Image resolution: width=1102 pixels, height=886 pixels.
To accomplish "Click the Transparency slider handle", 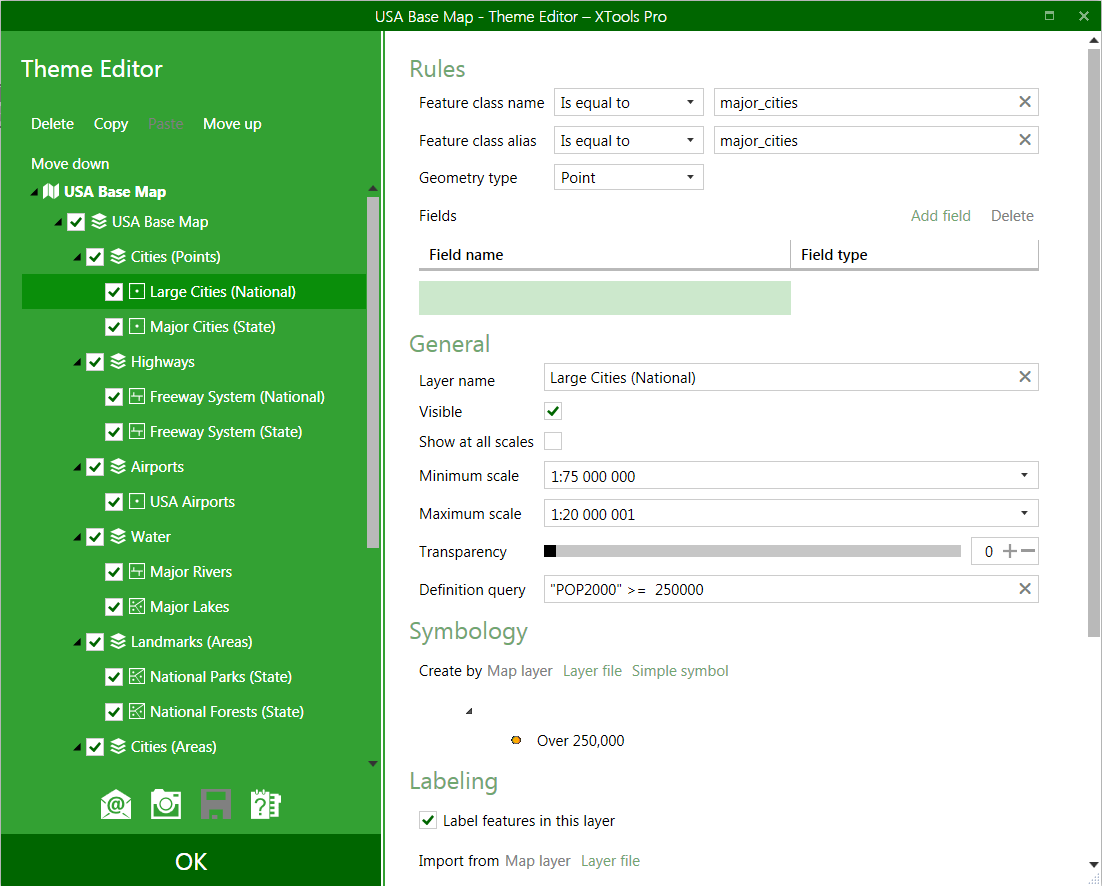I will pos(550,552).
